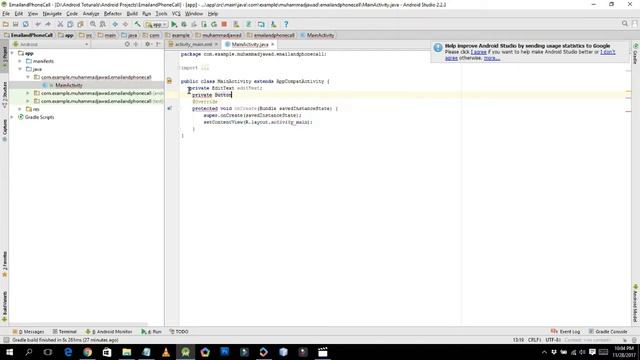The height and width of the screenshot is (360, 640).
Task: Click the Replace toolbar icon
Action: point(103,24)
